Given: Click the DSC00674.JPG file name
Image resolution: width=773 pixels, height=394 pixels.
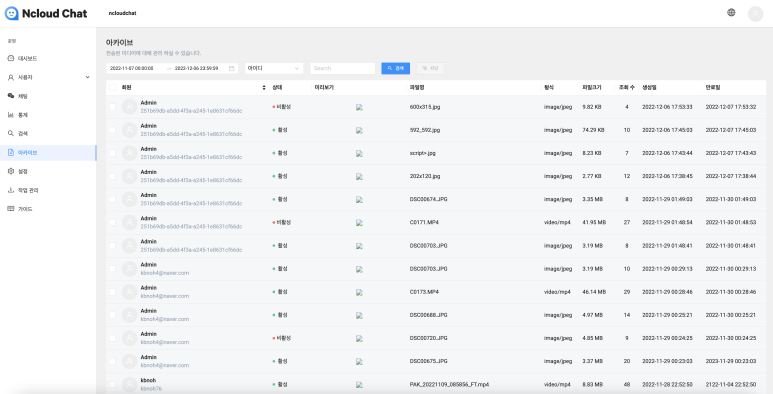Looking at the screenshot, I should pyautogui.click(x=428, y=199).
